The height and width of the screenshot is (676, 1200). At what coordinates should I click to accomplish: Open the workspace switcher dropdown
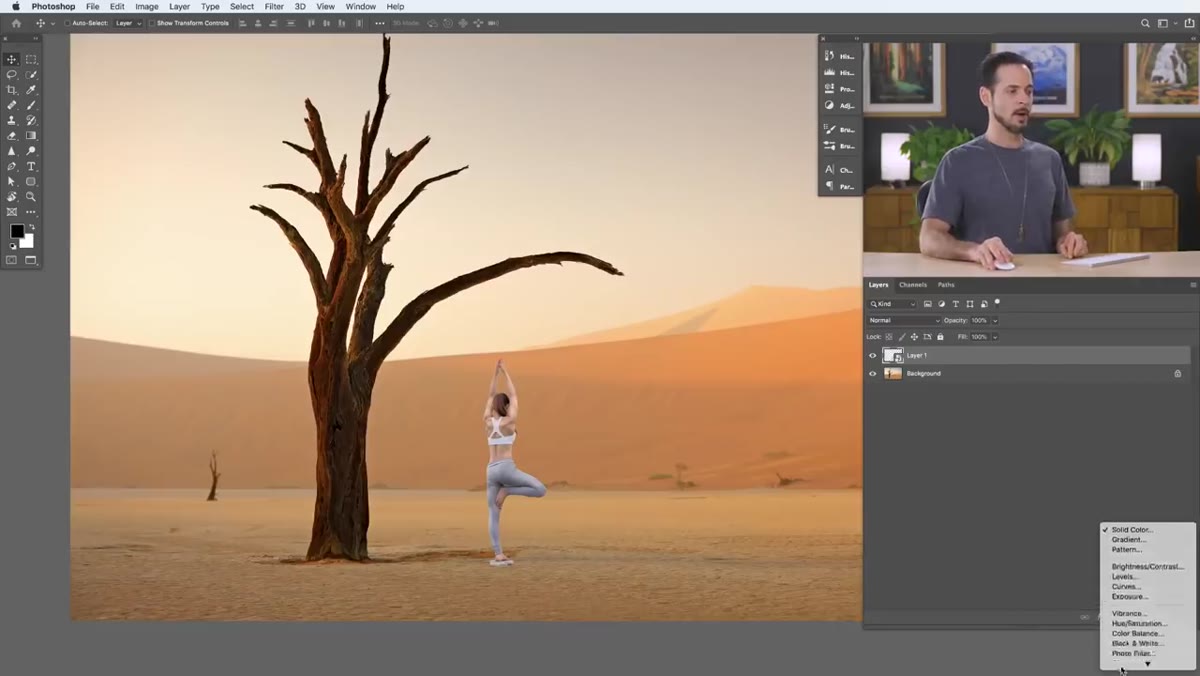click(x=1166, y=23)
